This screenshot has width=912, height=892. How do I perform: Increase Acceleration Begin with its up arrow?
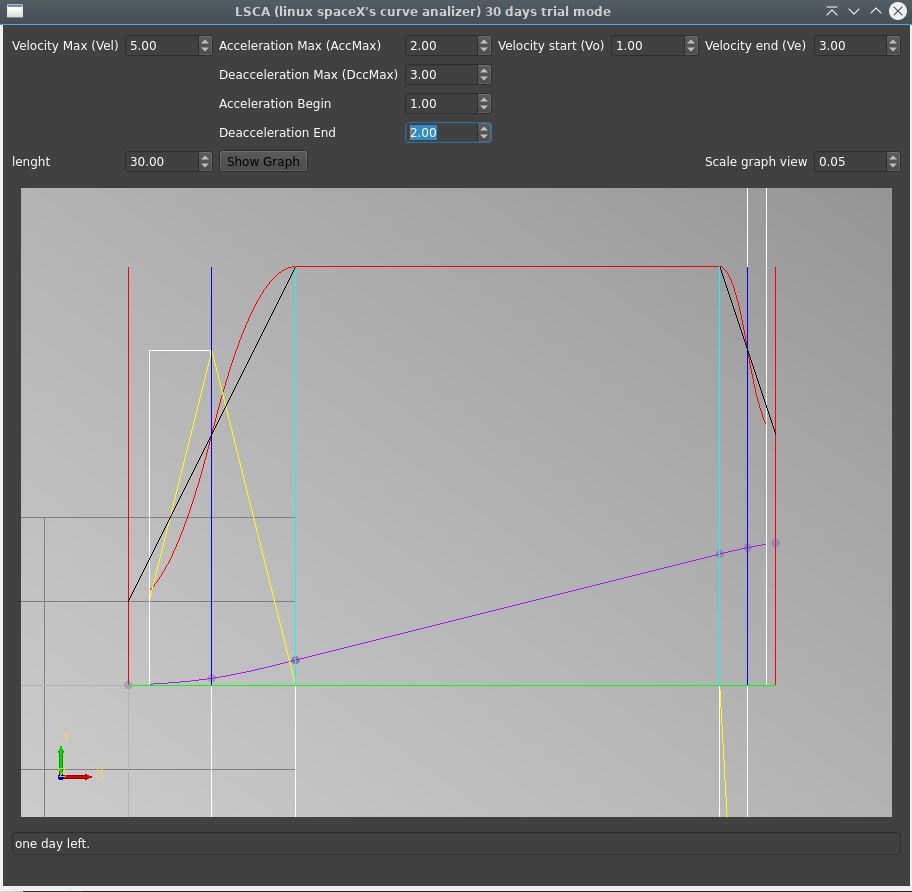[x=484, y=99]
